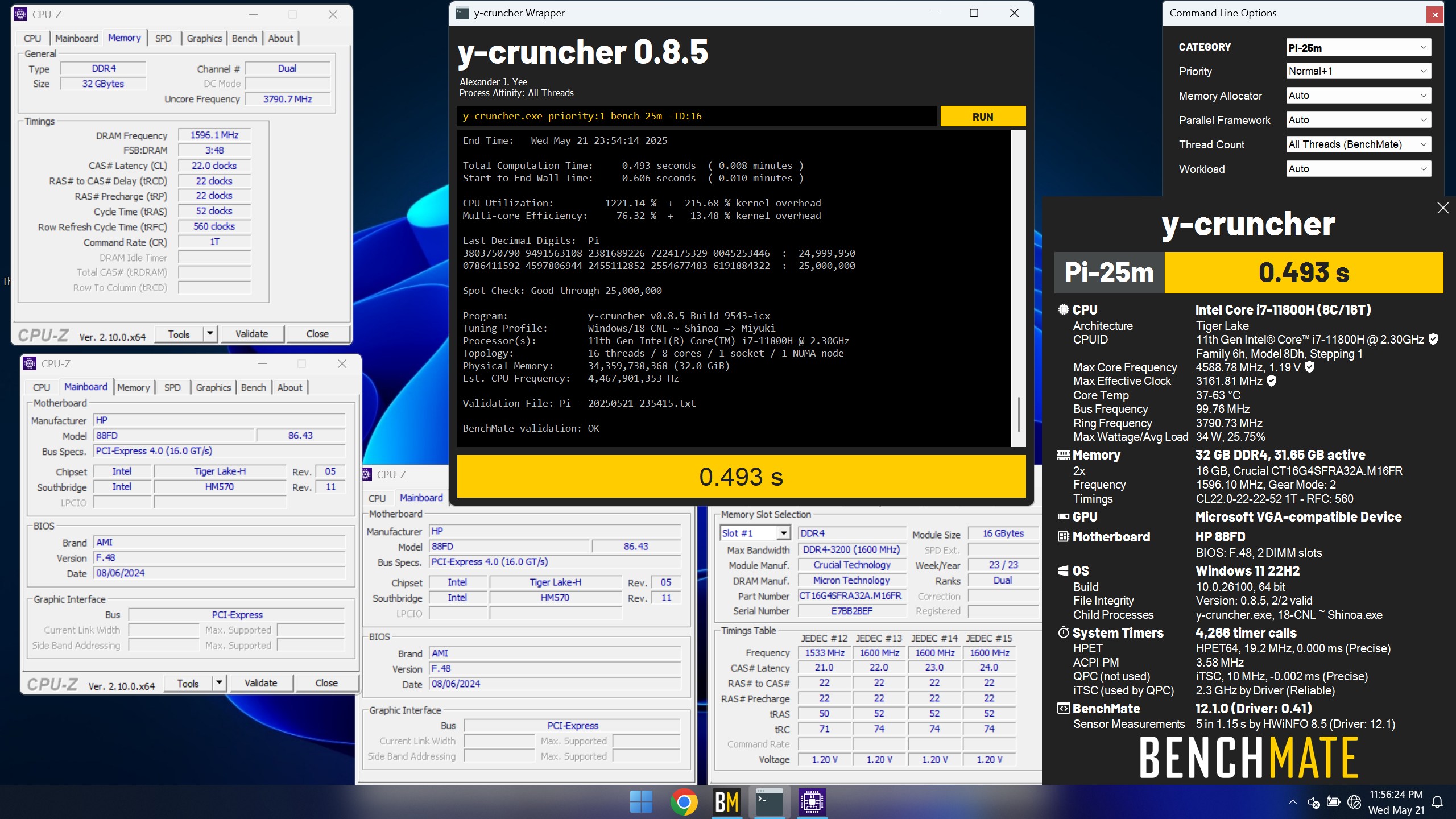Open Slot #1 memory slot selector
Image resolution: width=1456 pixels, height=819 pixels.
(x=755, y=533)
